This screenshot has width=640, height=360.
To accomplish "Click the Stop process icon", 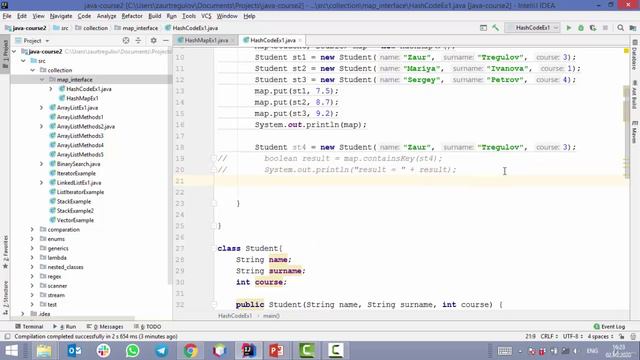I will coord(605,28).
